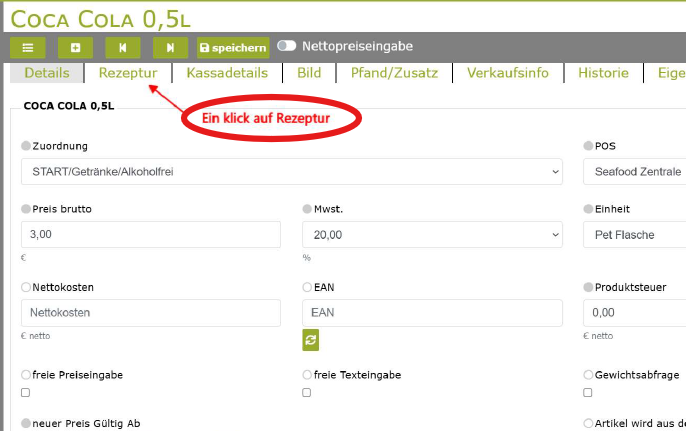Toggle the Nettopreiseingabe switch
This screenshot has height=431, width=686.
(287, 46)
